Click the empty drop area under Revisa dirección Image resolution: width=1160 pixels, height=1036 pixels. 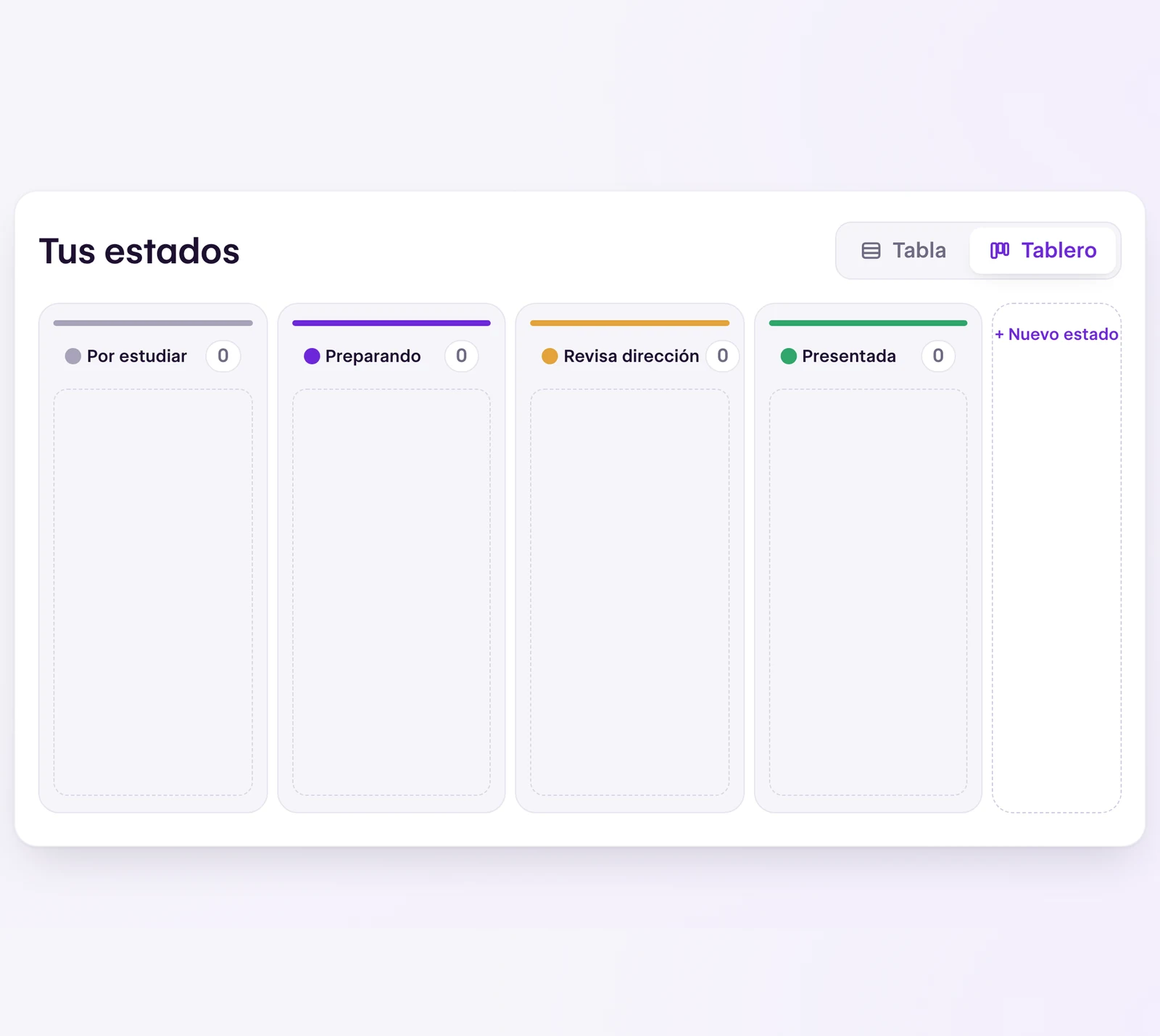pyautogui.click(x=630, y=592)
